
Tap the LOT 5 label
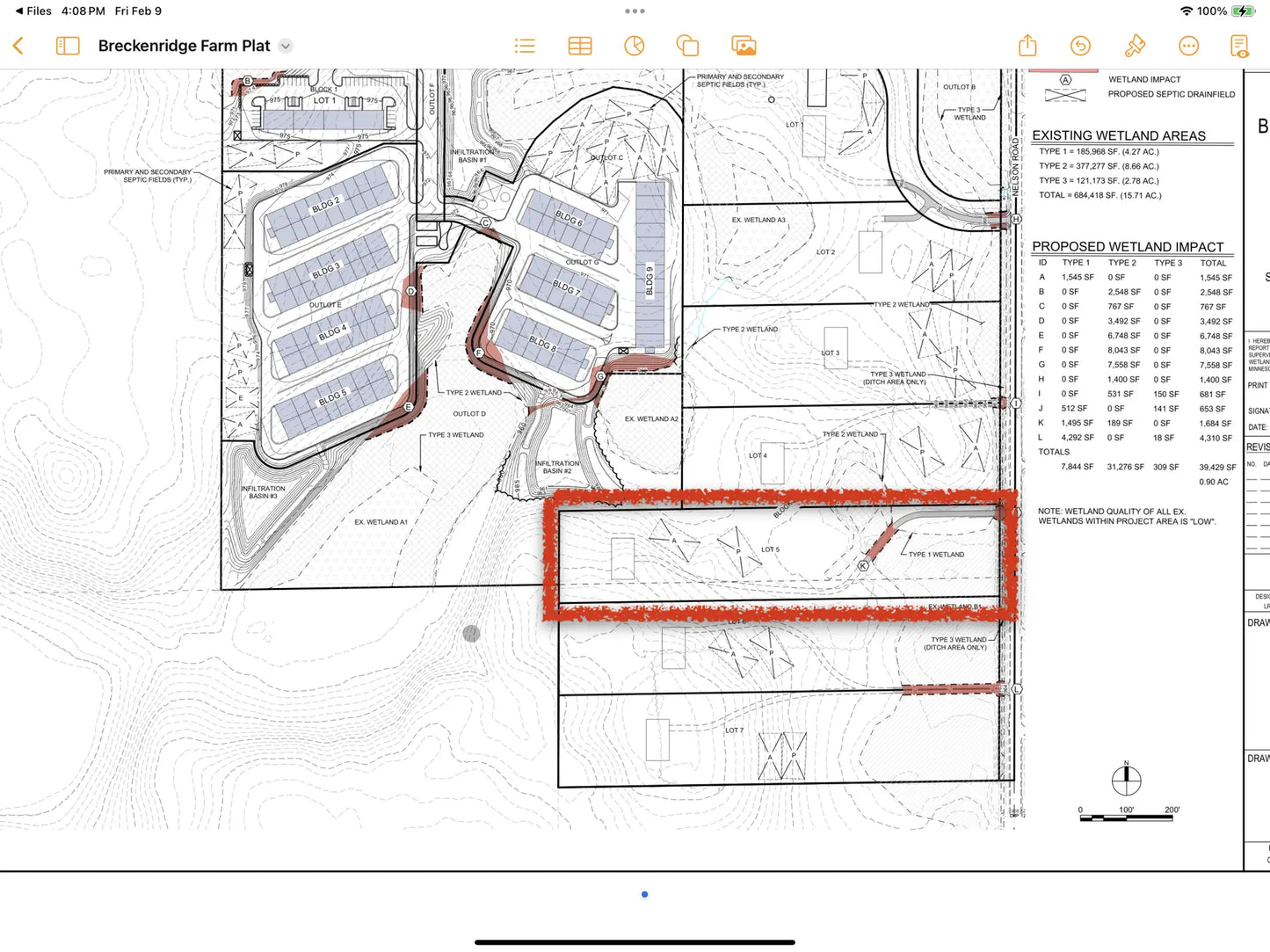coord(770,549)
